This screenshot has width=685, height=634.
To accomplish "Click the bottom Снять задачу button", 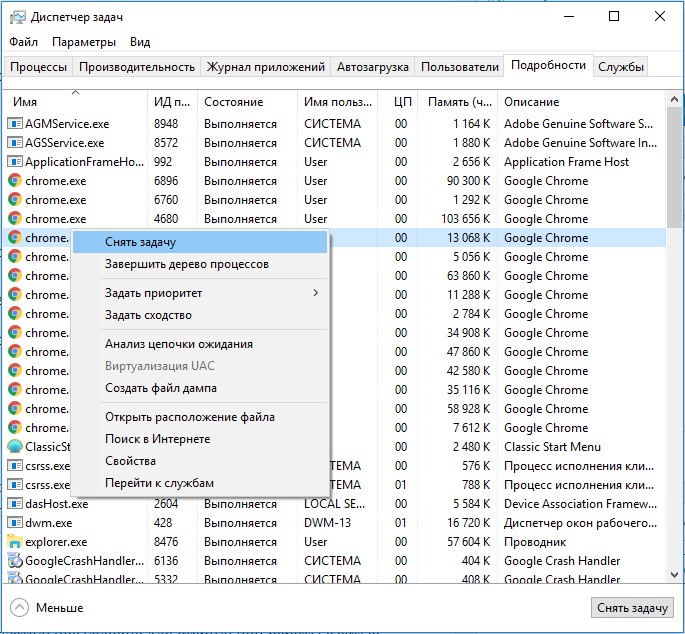I will click(632, 608).
